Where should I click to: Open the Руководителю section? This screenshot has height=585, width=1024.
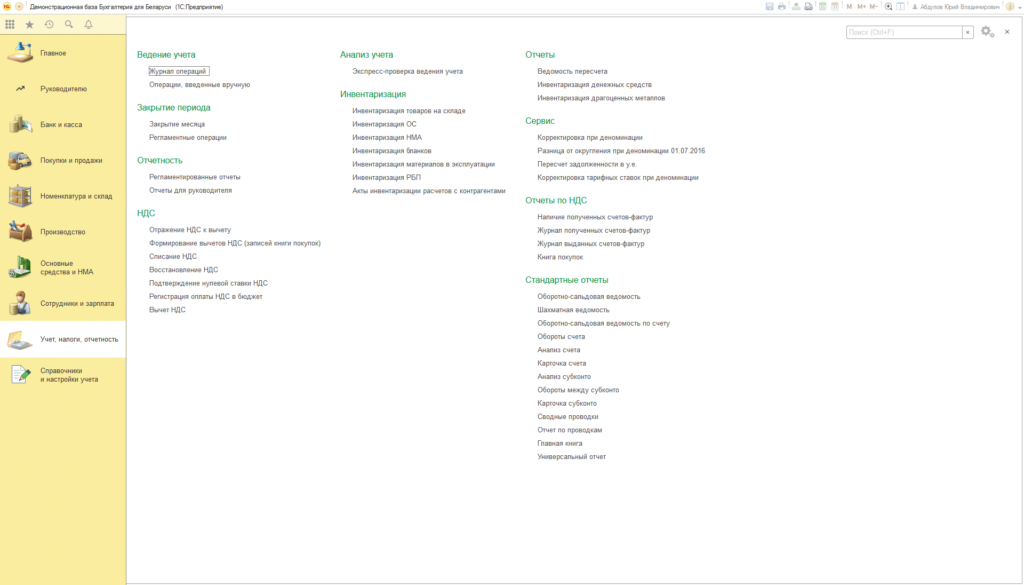63,89
